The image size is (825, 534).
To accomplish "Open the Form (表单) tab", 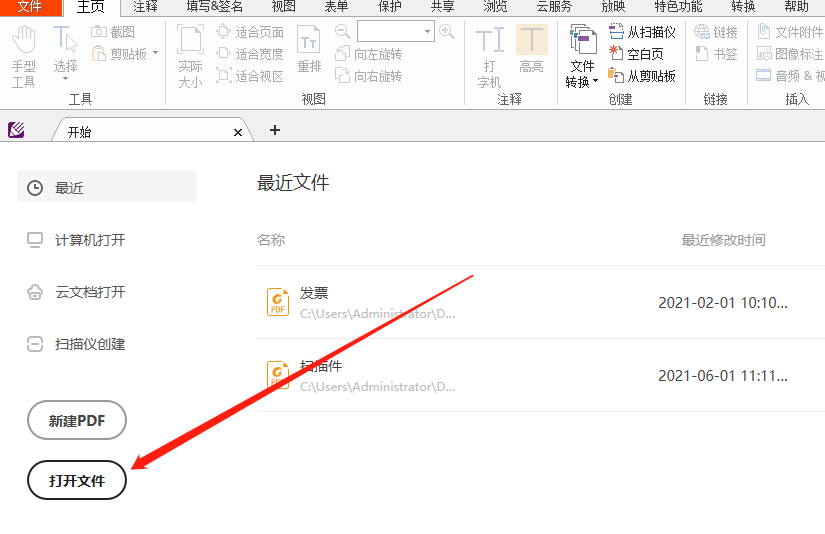I will pyautogui.click(x=336, y=7).
